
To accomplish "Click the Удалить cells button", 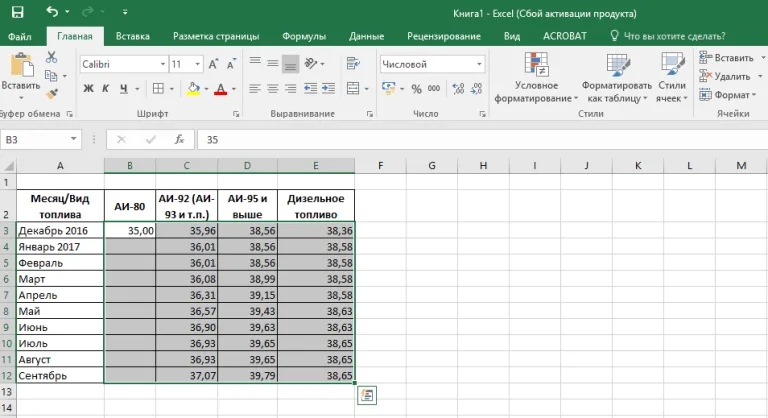I will (725, 76).
